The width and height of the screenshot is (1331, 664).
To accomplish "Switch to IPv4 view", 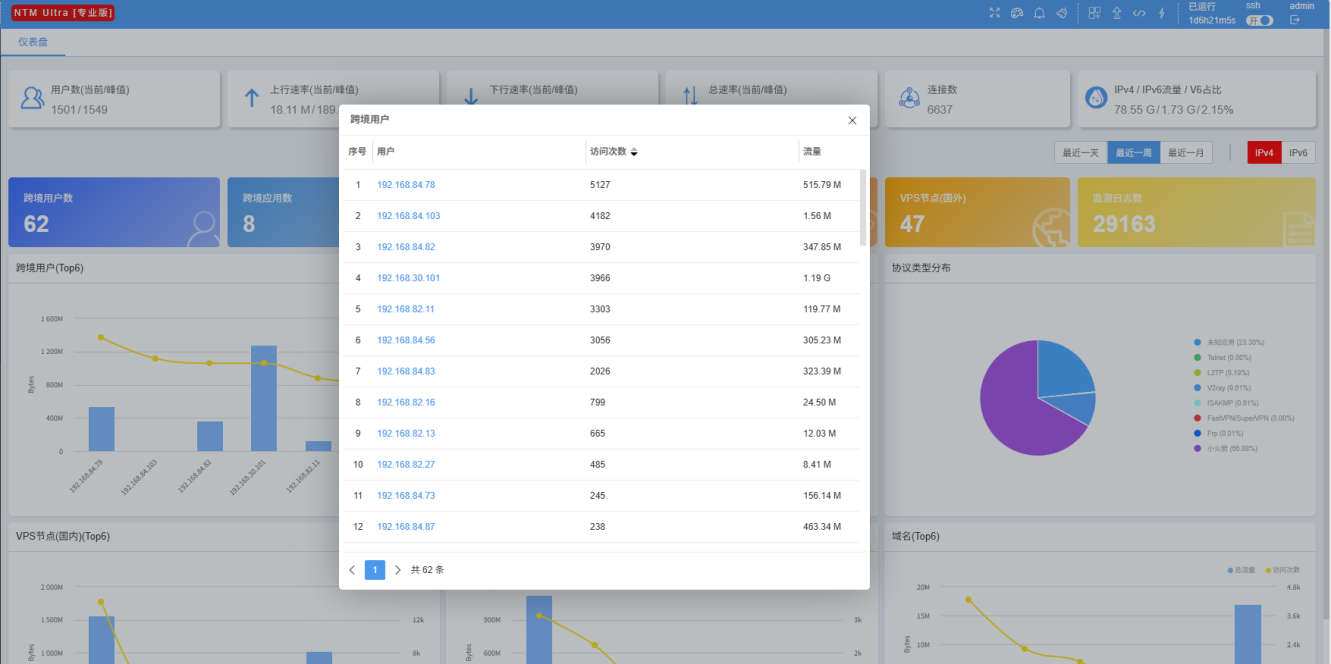I will click(1264, 153).
